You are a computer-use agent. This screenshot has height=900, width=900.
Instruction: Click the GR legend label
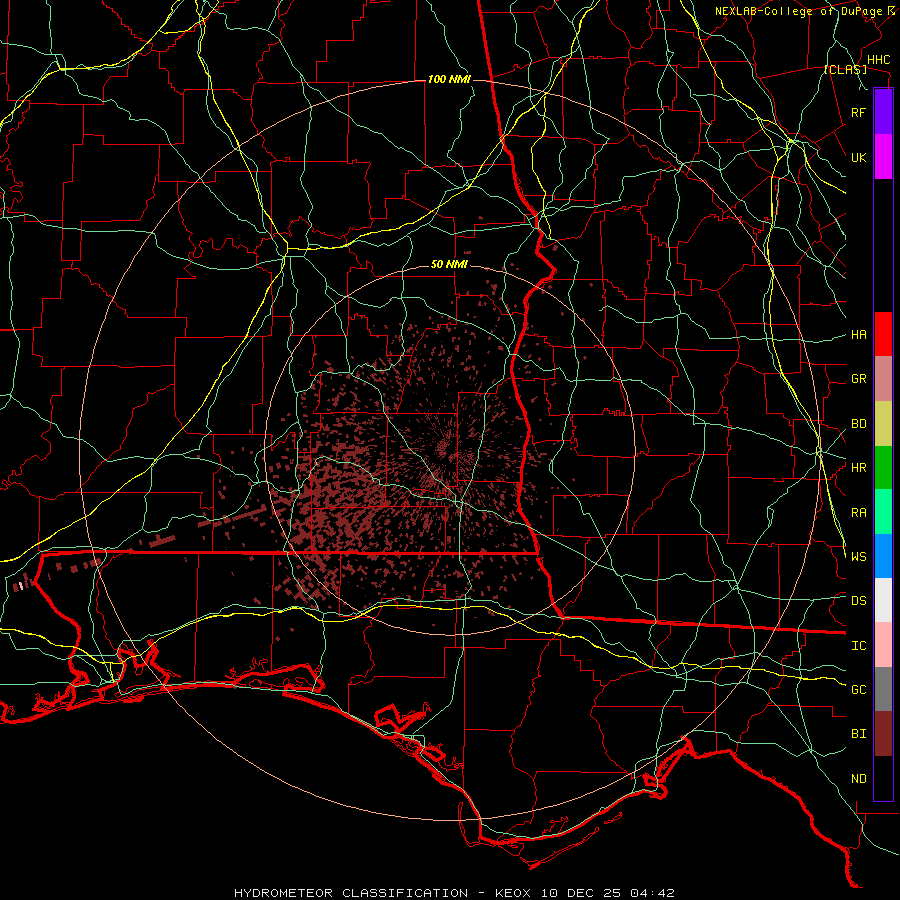(x=859, y=379)
